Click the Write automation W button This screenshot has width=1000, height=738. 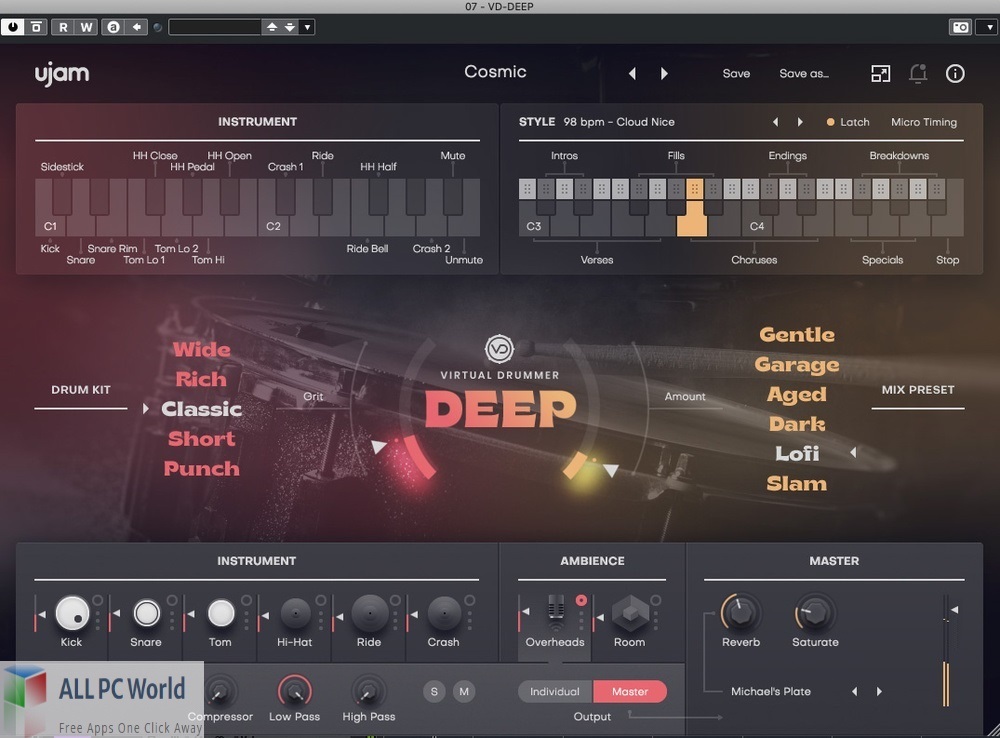[x=86, y=27]
